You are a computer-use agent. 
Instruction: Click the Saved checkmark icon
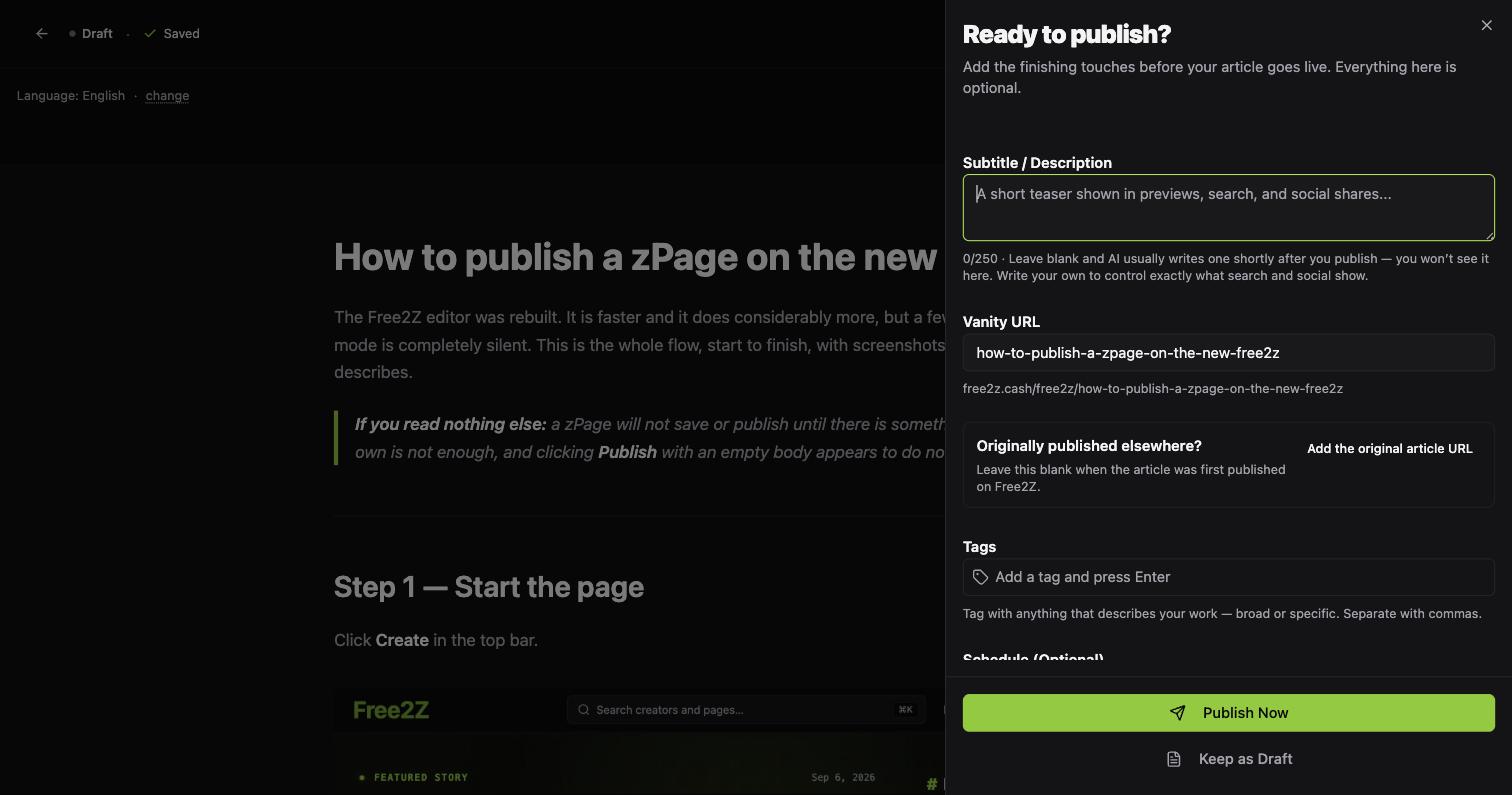click(150, 34)
